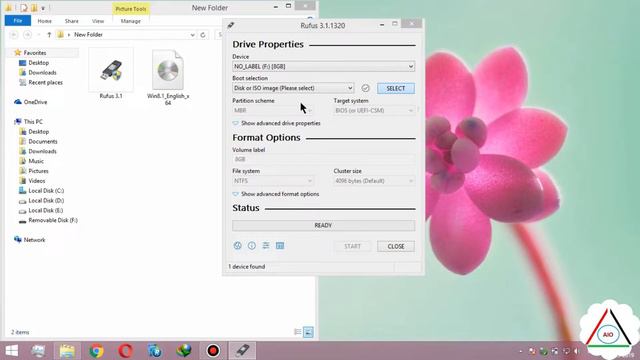Switch Explorer to details view icon
The image size is (640, 360).
point(298,332)
